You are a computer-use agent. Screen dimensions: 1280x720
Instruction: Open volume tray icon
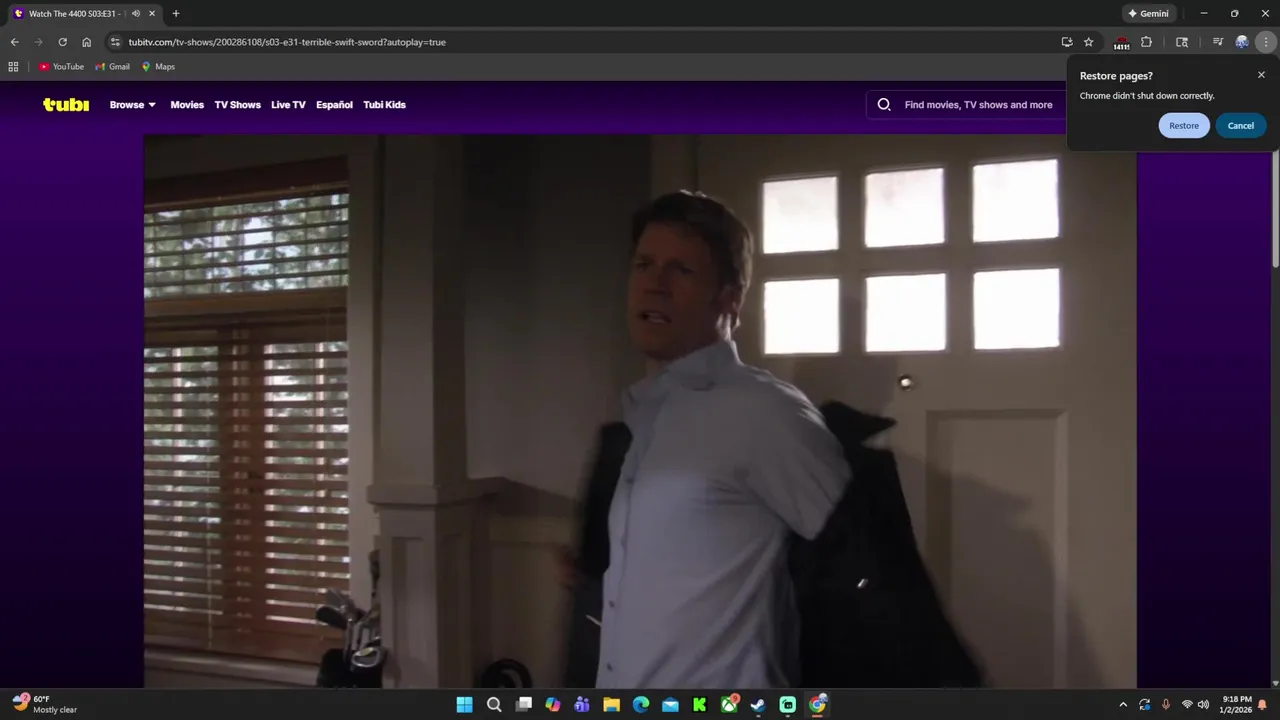(1203, 705)
